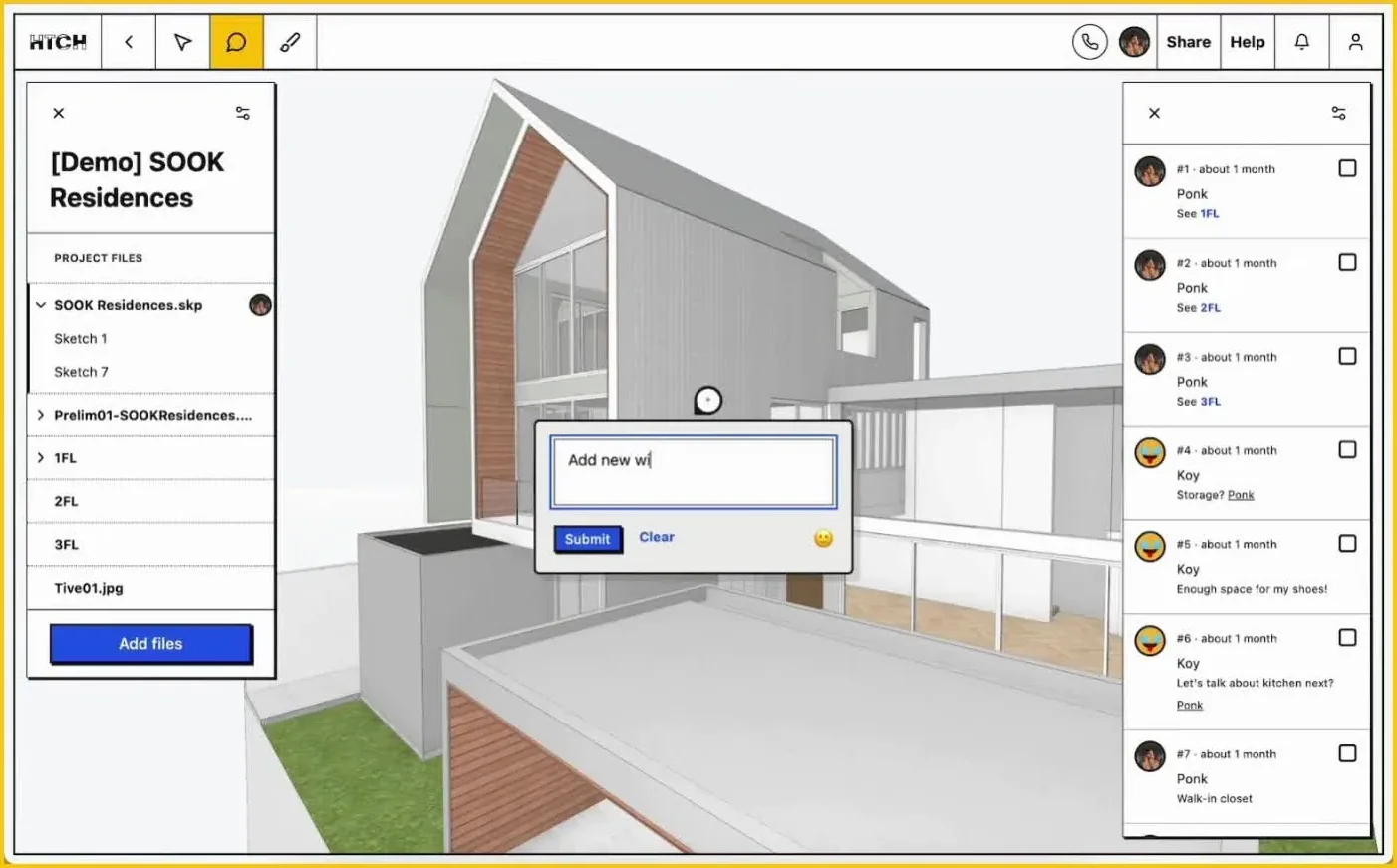Click Add files button

coord(151,644)
